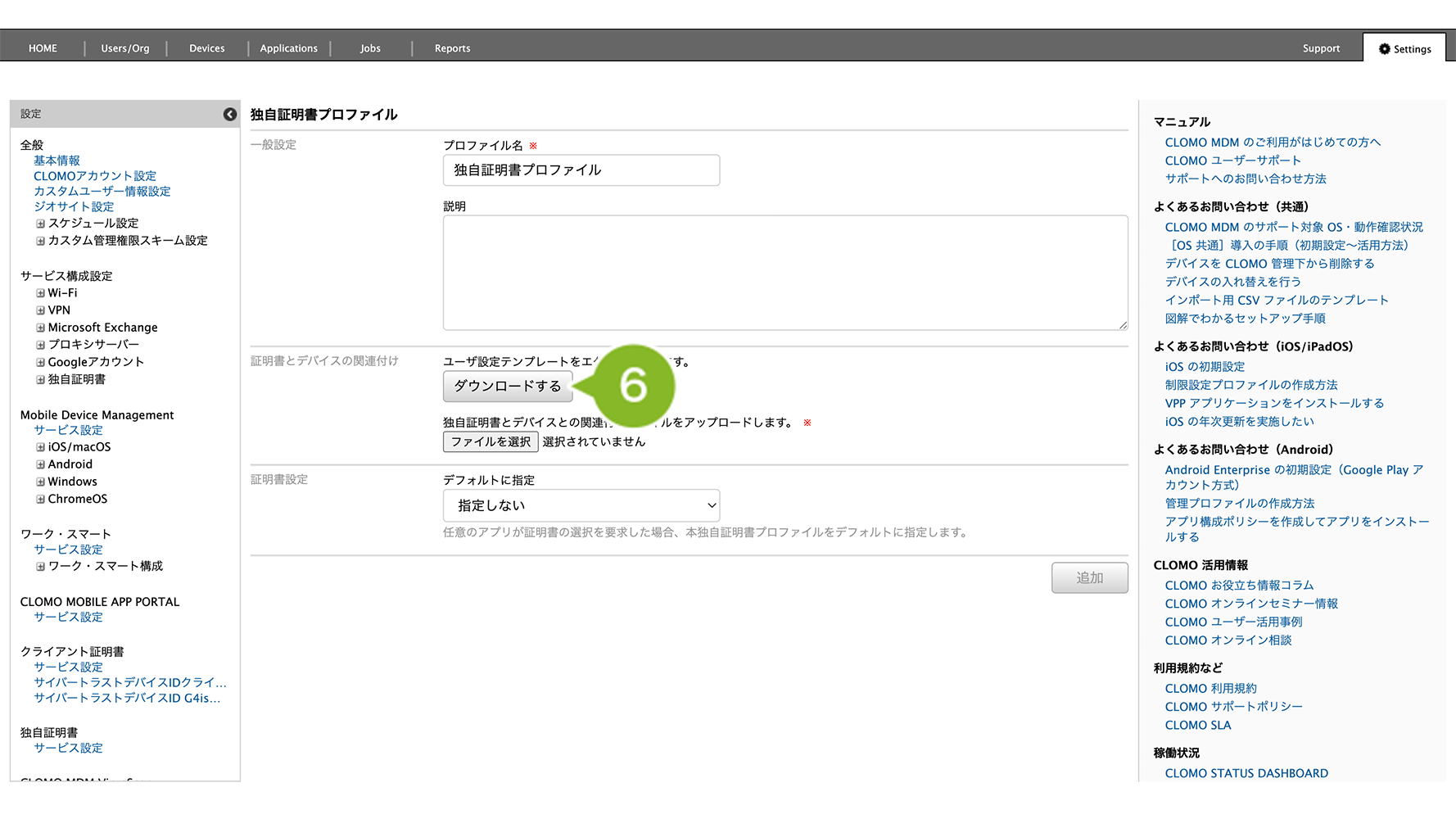Open the default designation dropdown
1456x819 pixels.
[x=581, y=505]
